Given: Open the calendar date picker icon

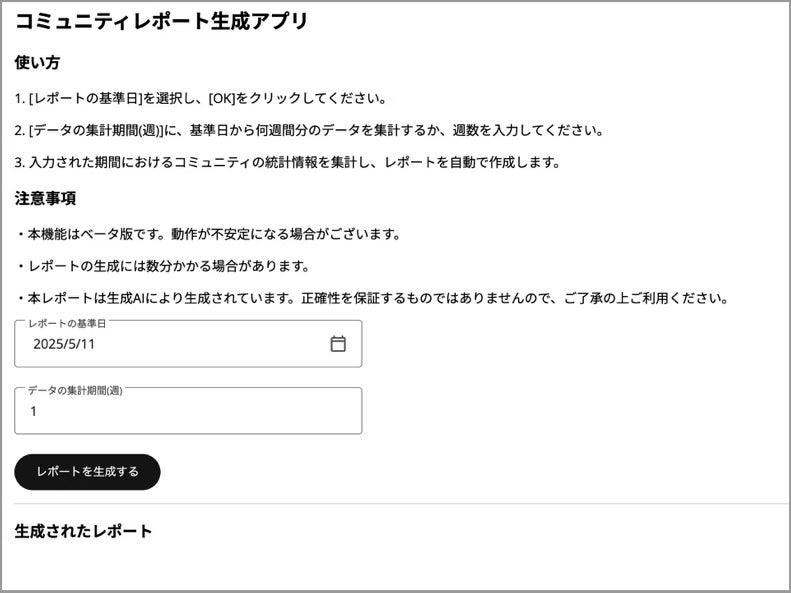Looking at the screenshot, I should [x=338, y=344].
